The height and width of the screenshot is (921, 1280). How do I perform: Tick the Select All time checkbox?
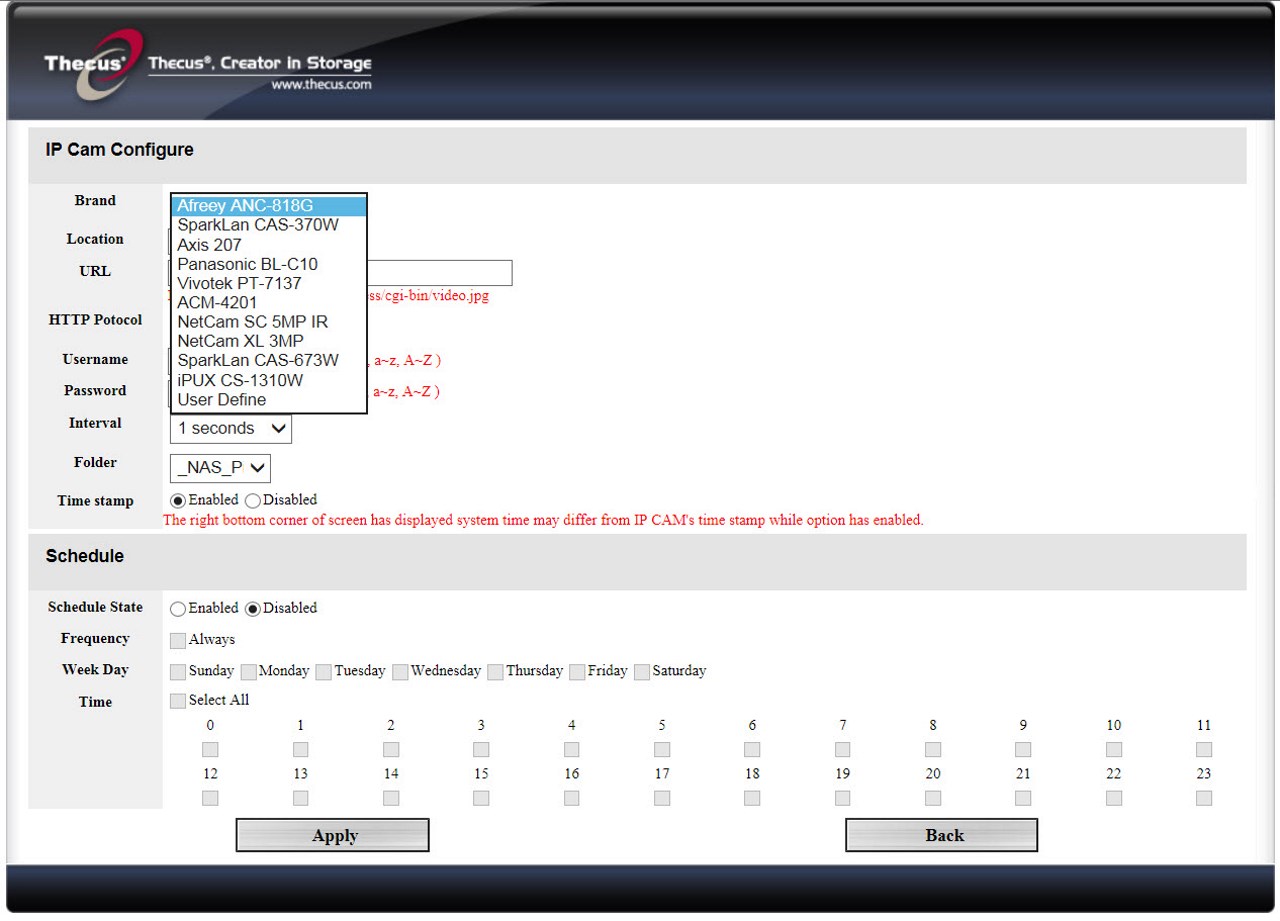(x=178, y=701)
